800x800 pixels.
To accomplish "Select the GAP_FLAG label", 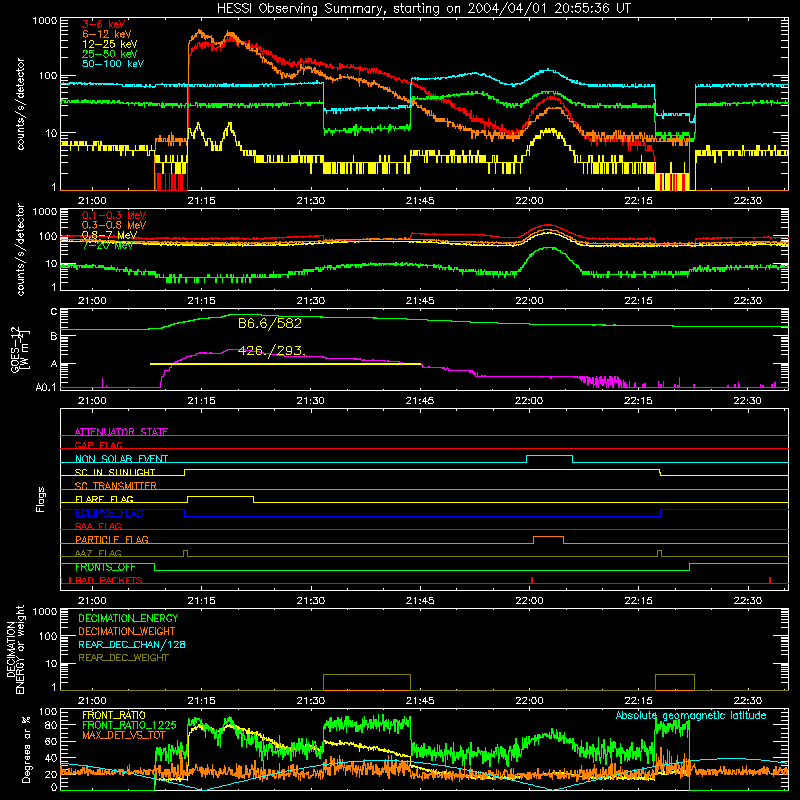I will coord(98,445).
